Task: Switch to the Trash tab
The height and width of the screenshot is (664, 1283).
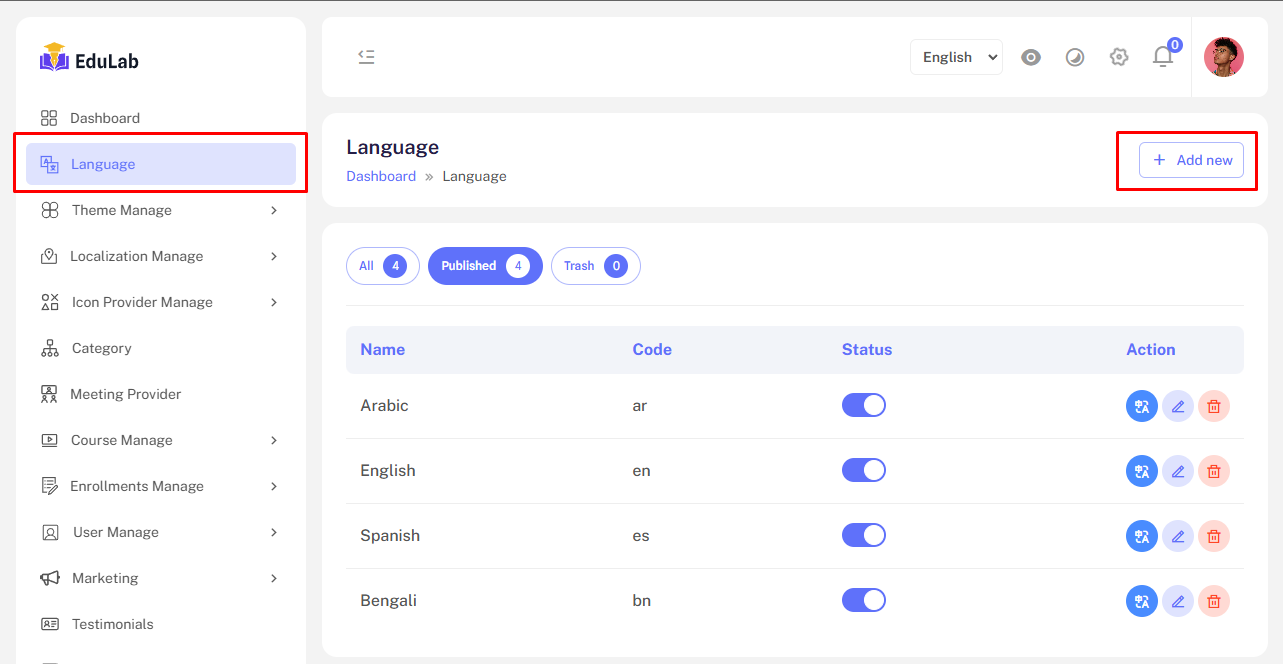Action: (x=595, y=266)
